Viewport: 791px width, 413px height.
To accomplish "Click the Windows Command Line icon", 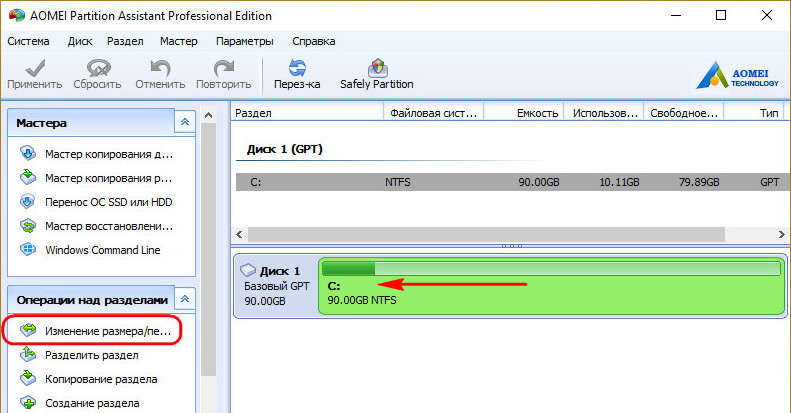I will pos(28,249).
